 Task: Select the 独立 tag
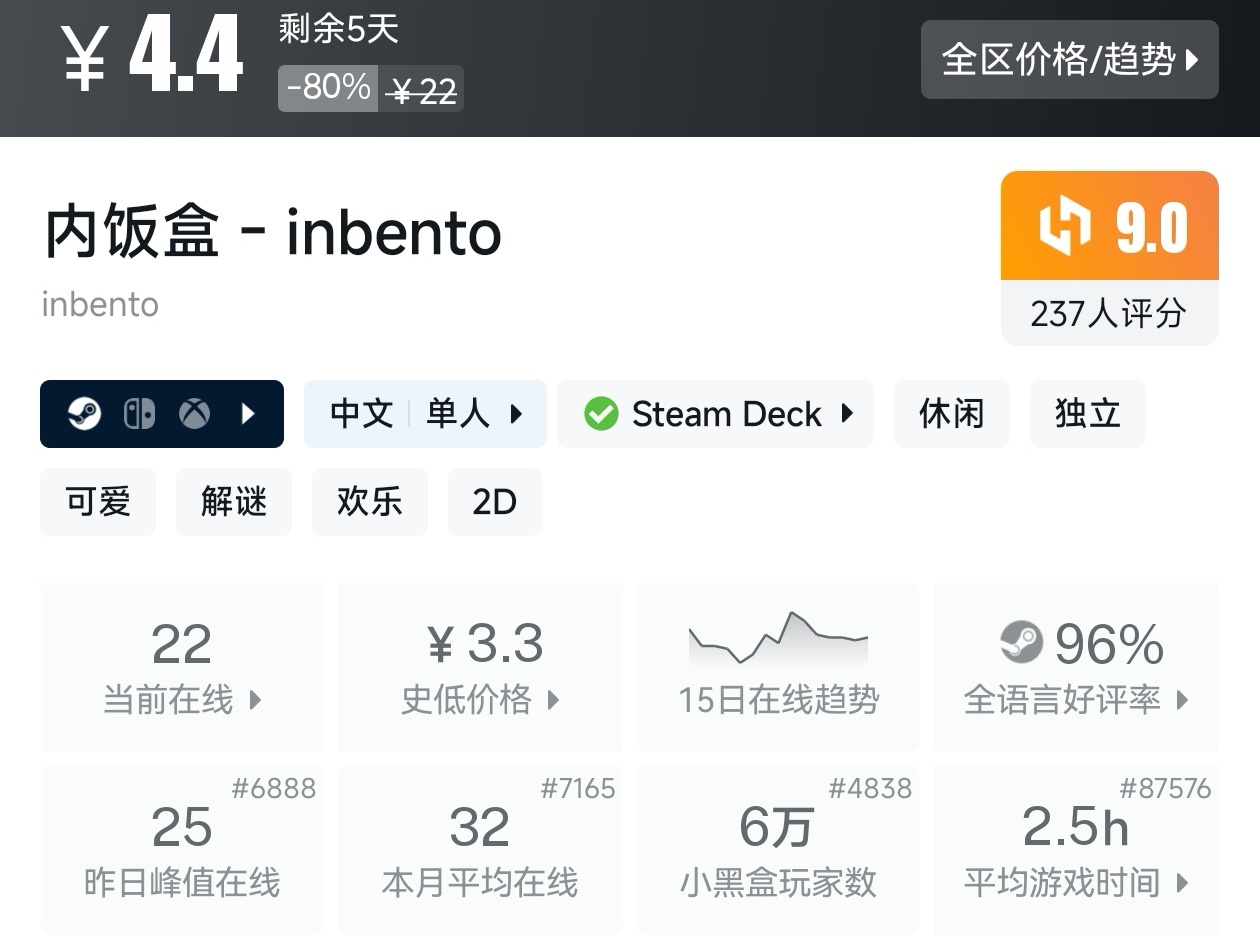1087,413
